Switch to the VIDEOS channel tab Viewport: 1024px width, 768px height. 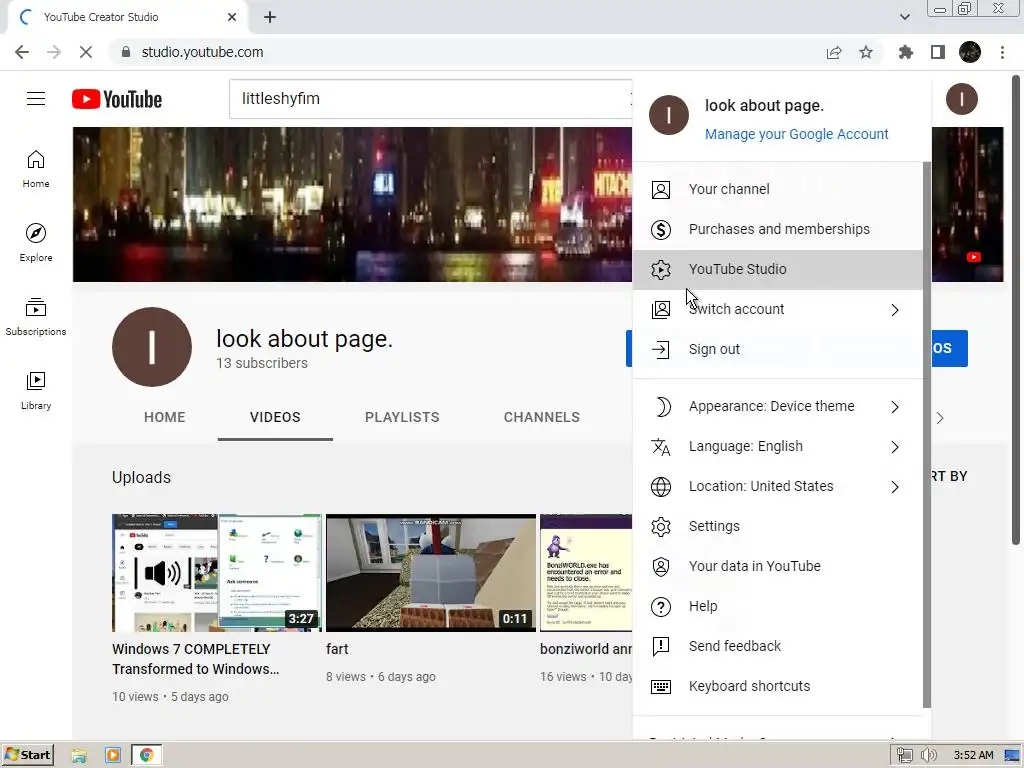275,417
